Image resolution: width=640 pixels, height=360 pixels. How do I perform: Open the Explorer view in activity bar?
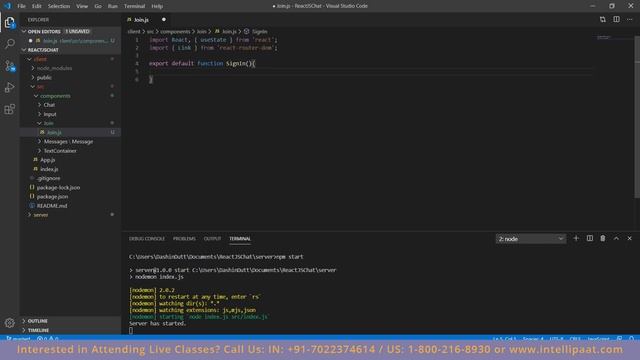[x=10, y=22]
